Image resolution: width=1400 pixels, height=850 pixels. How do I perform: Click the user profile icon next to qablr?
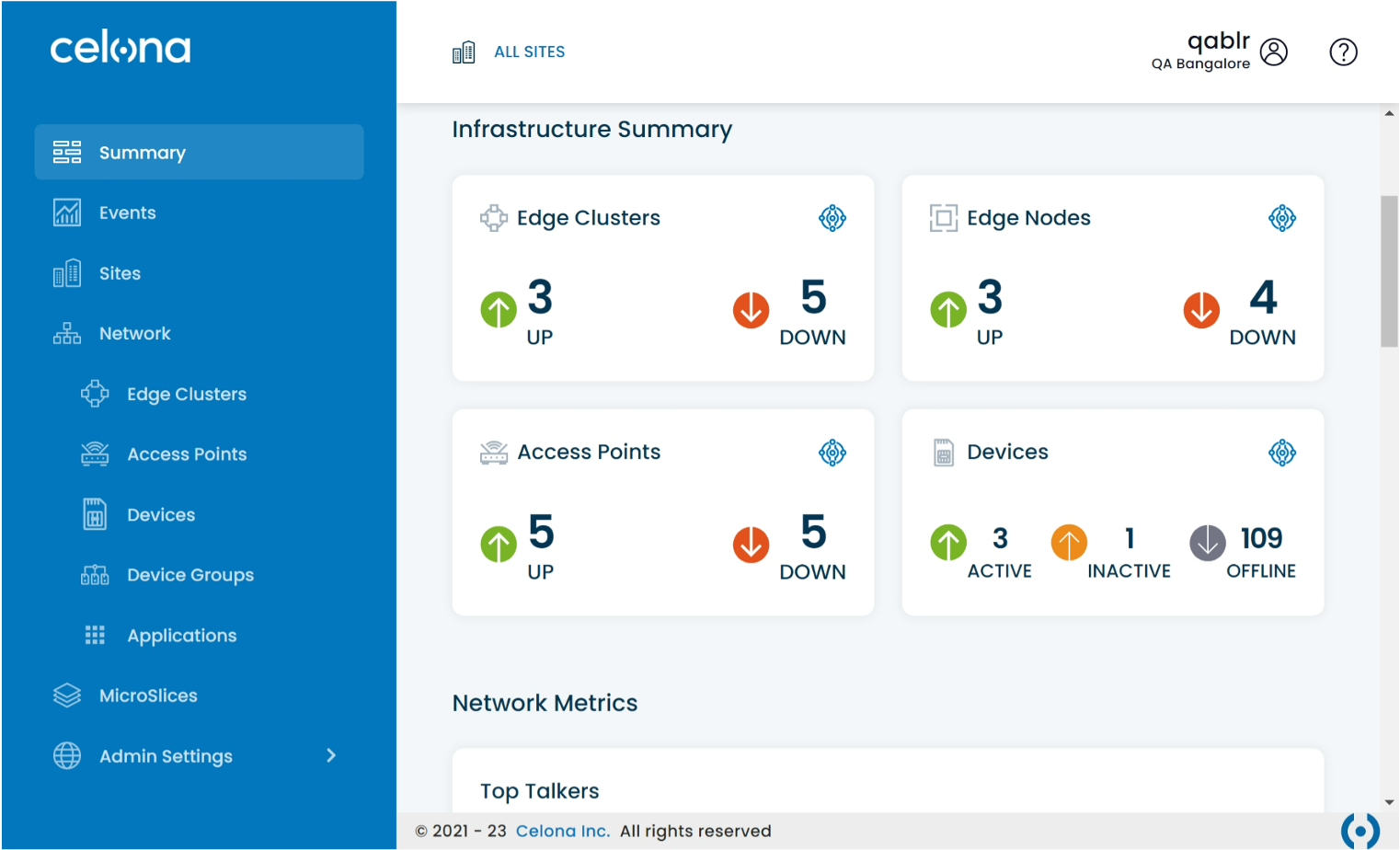[x=1274, y=52]
